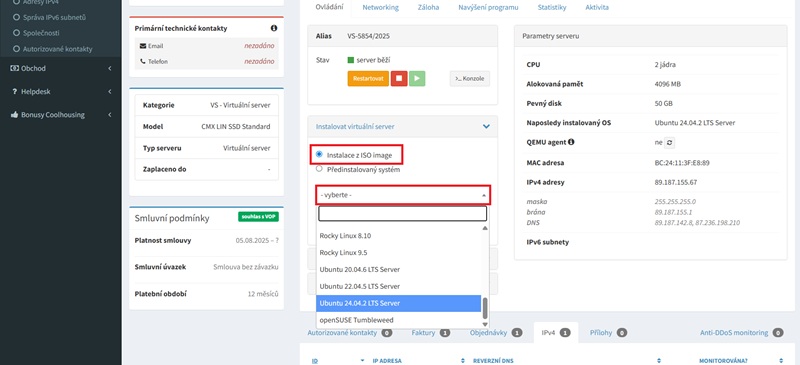This screenshot has height=365, width=800.
Task: Click the model value CMX LIN SSD Standard
Action: (236, 127)
